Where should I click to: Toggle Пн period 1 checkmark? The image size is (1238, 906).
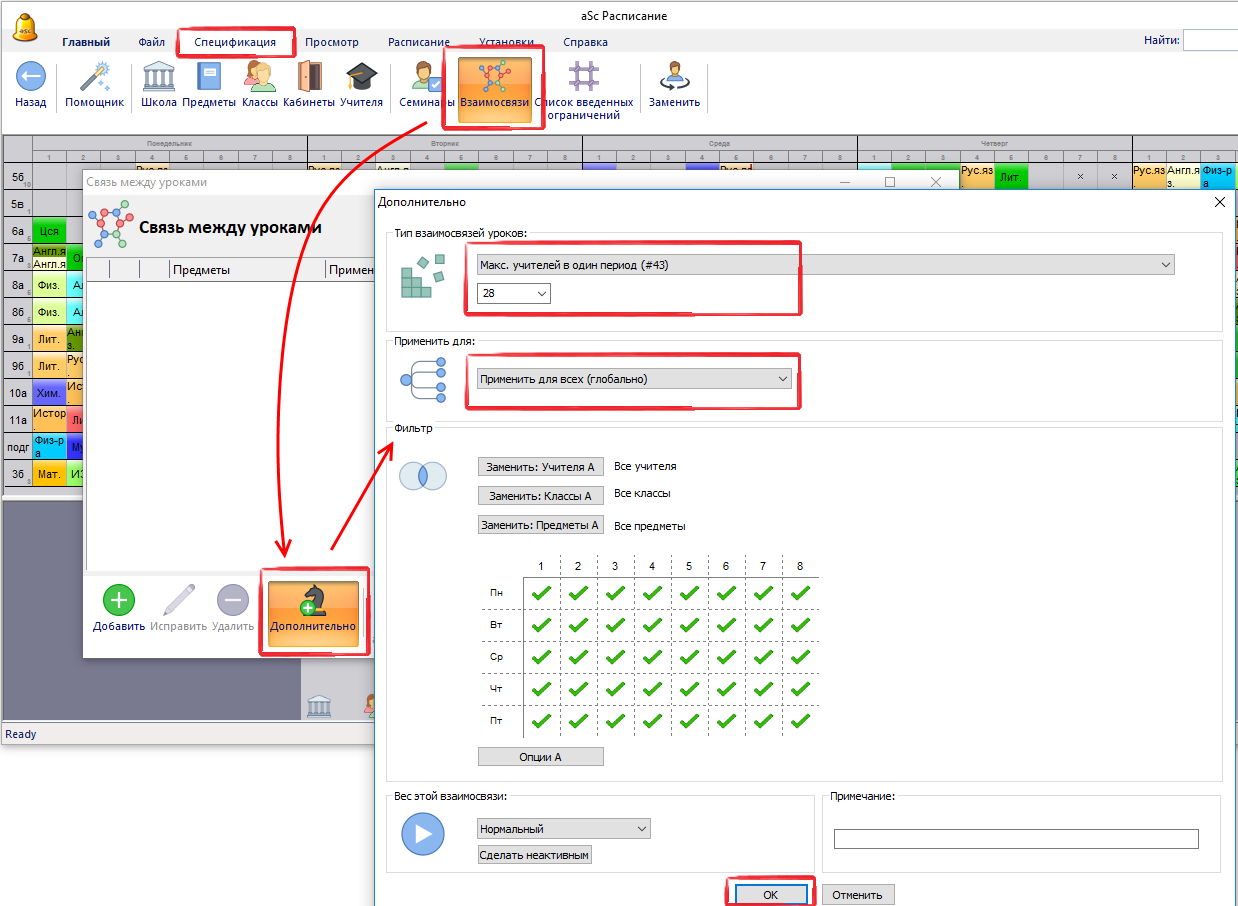tap(541, 593)
